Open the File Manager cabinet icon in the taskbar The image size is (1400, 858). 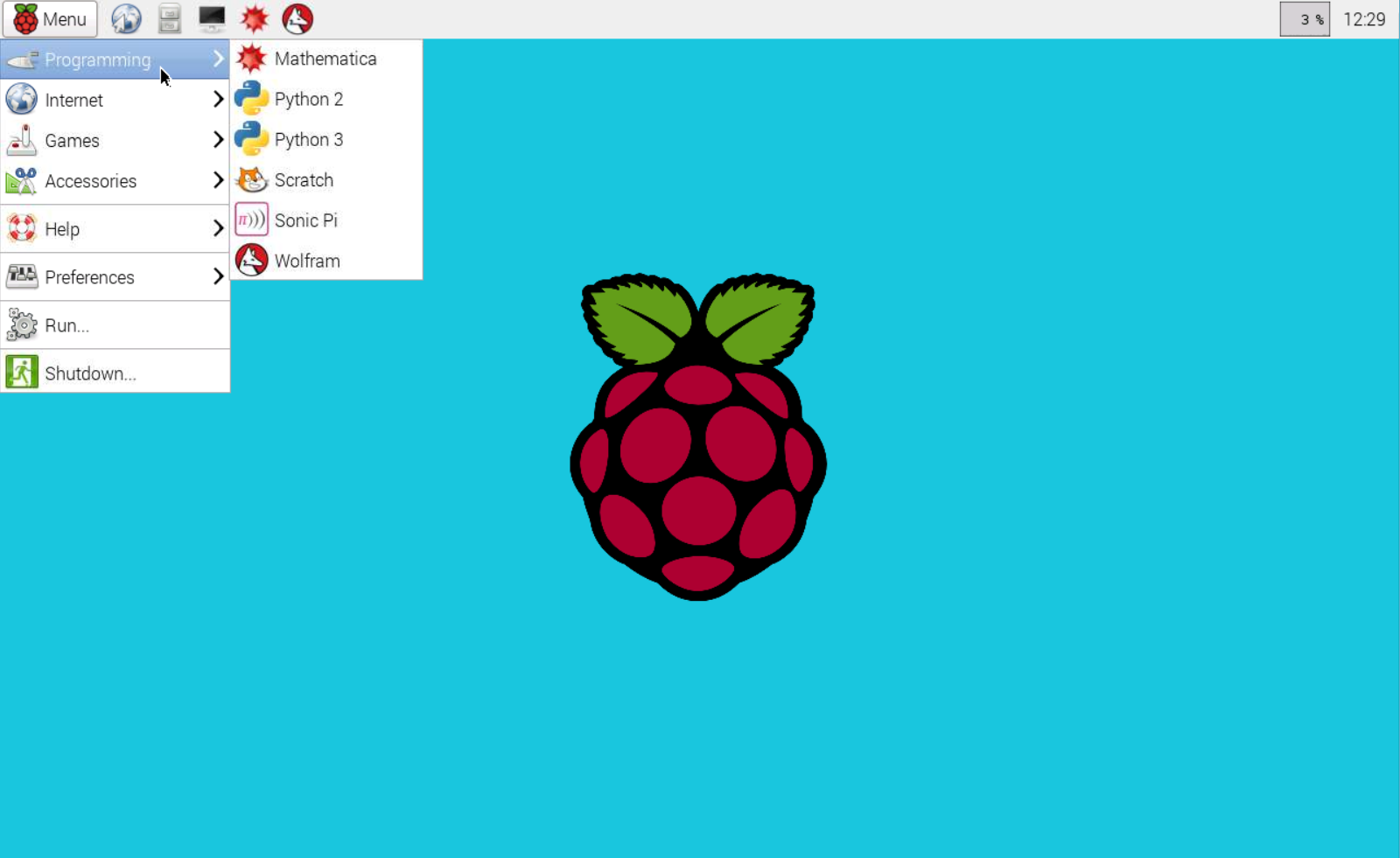pos(170,19)
